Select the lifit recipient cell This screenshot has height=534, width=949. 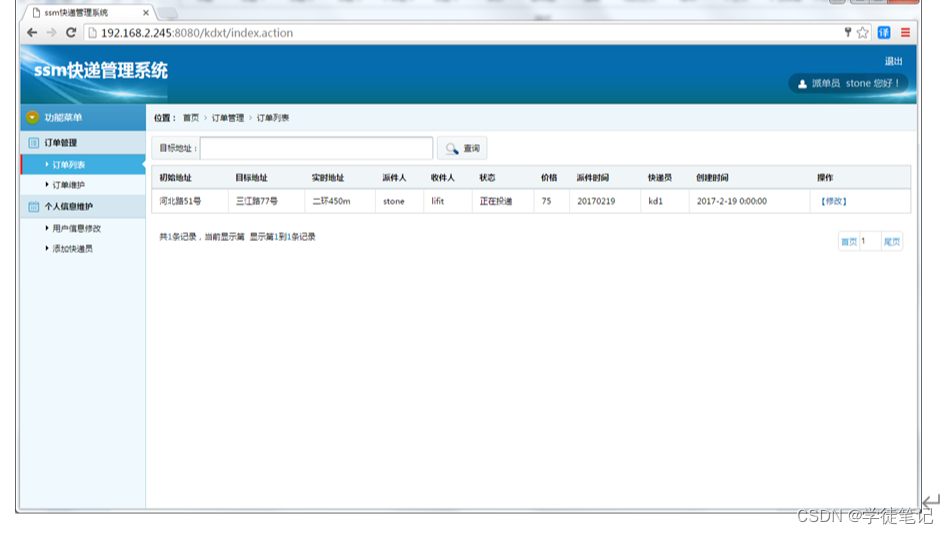pos(448,201)
